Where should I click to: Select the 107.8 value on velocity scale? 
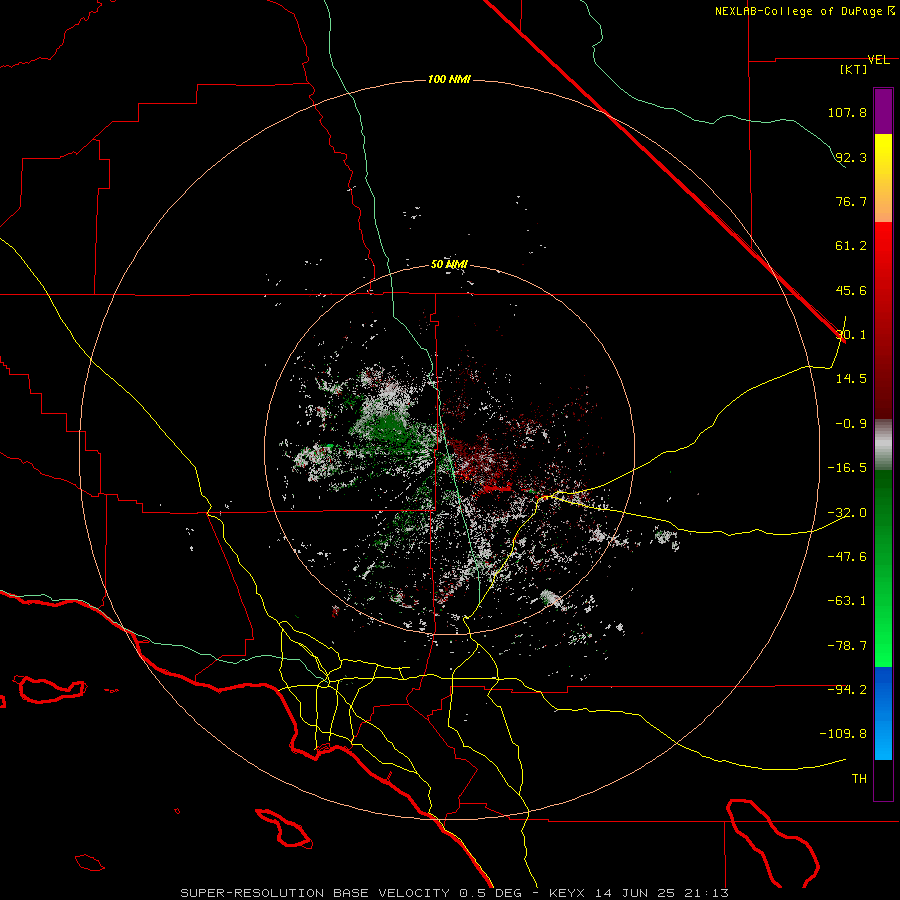point(847,112)
